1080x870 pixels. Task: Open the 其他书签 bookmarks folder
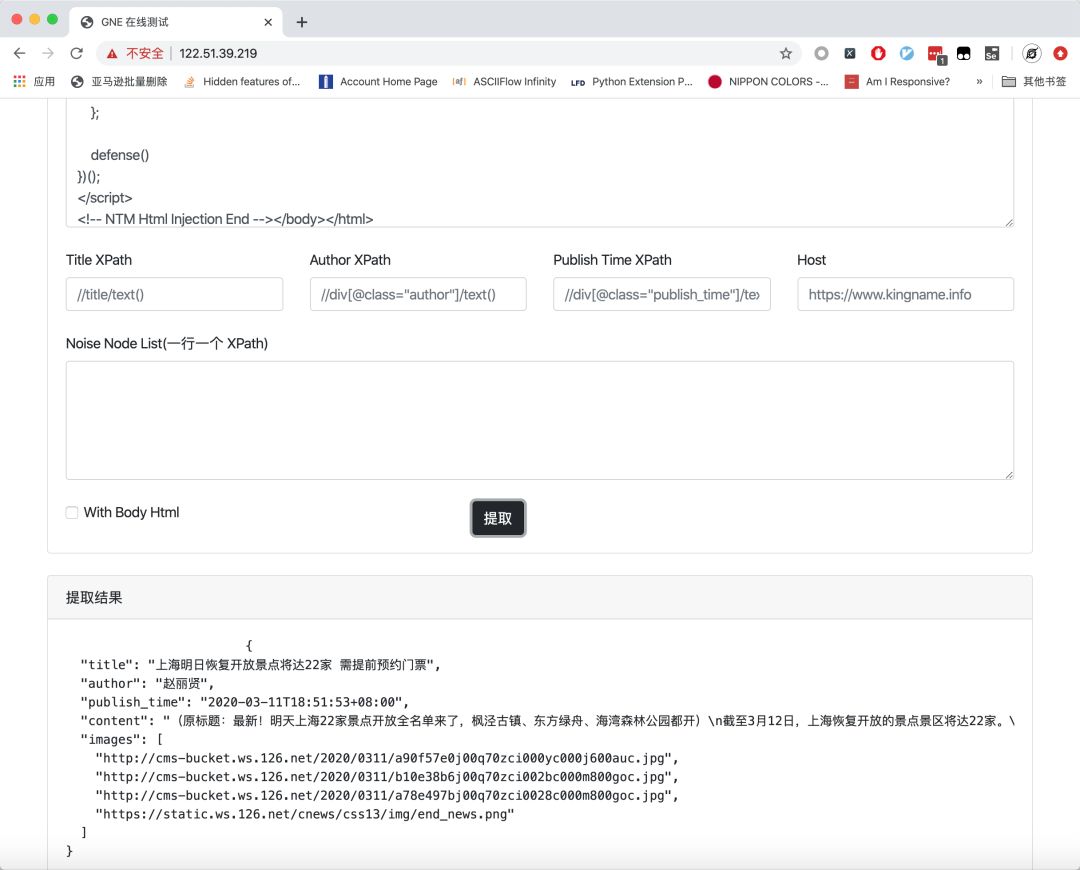point(1034,81)
